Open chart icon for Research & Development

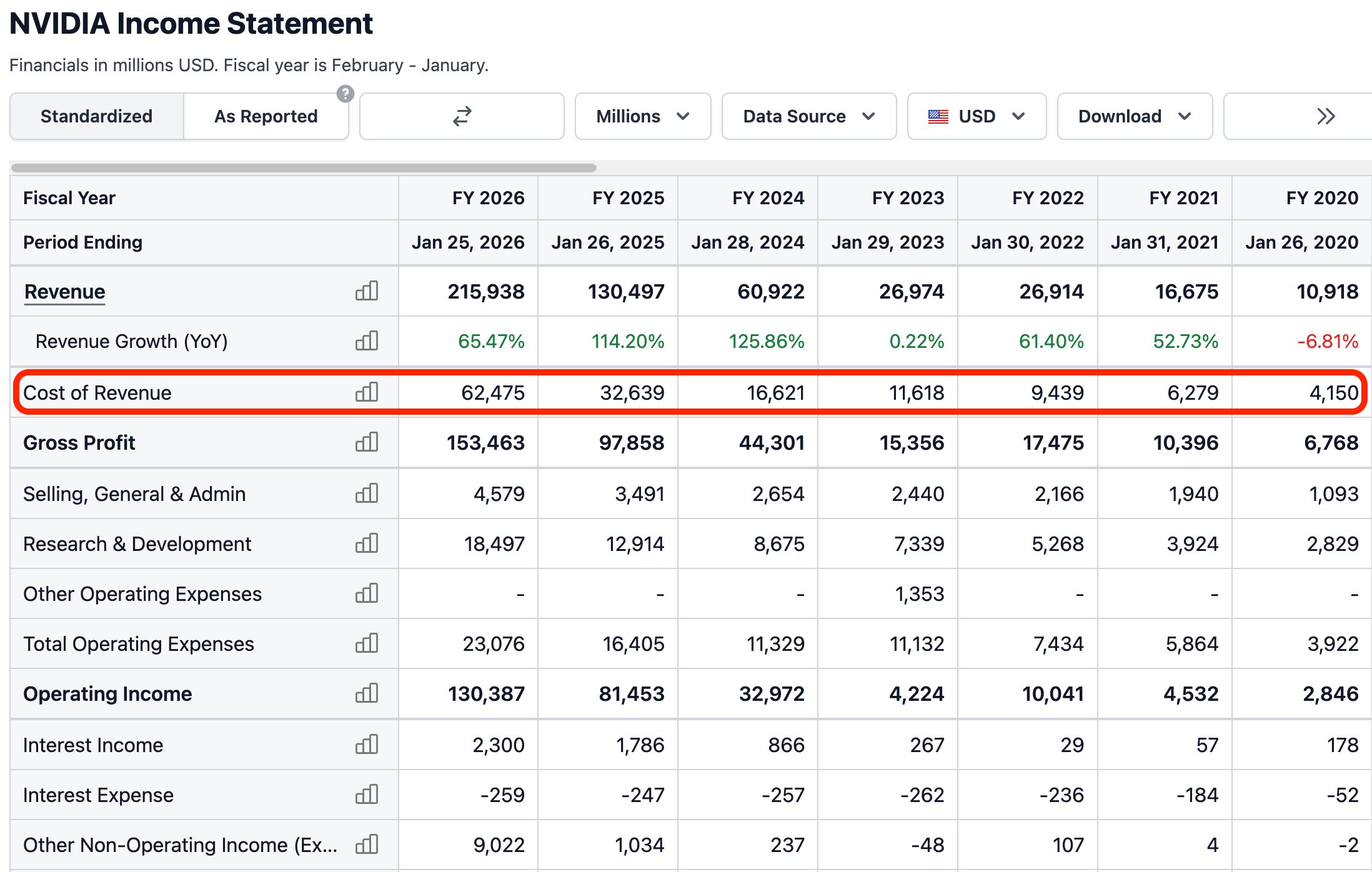[367, 543]
